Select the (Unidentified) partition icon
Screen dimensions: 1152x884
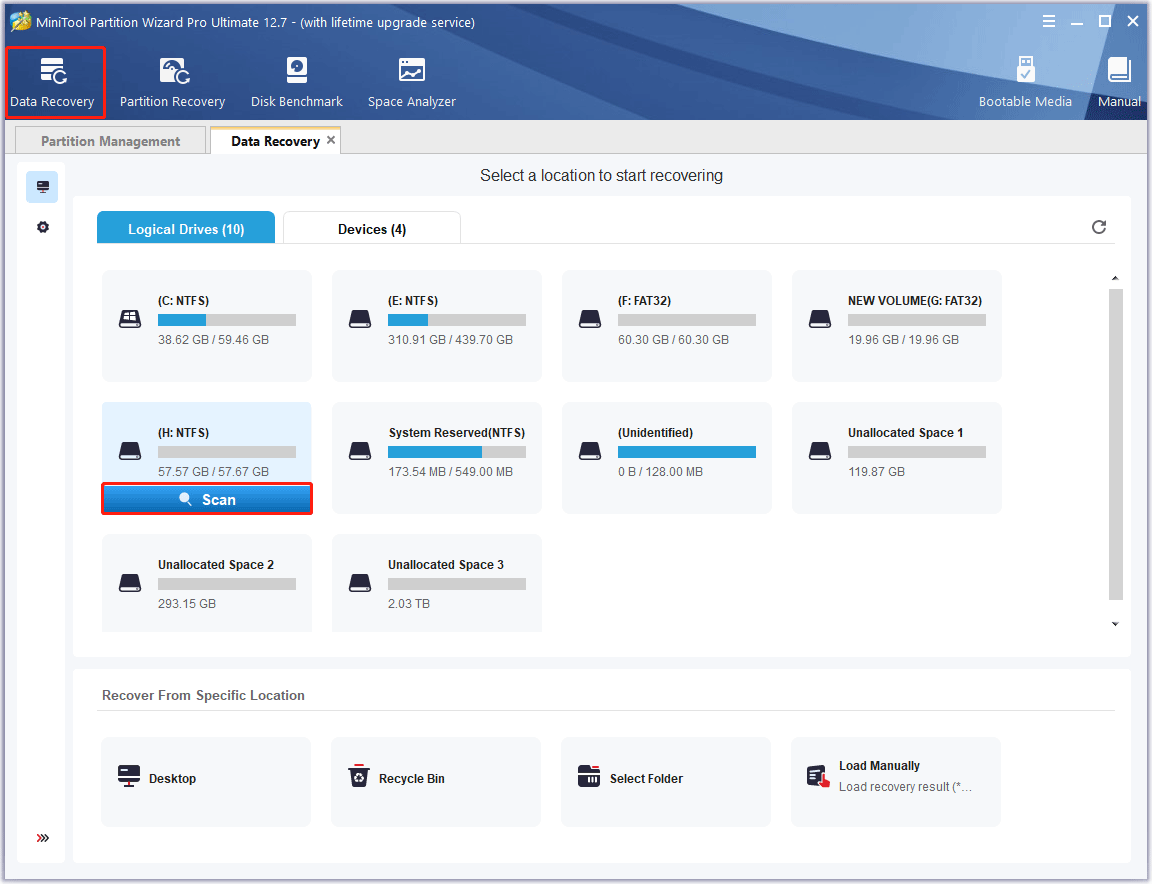(x=590, y=451)
